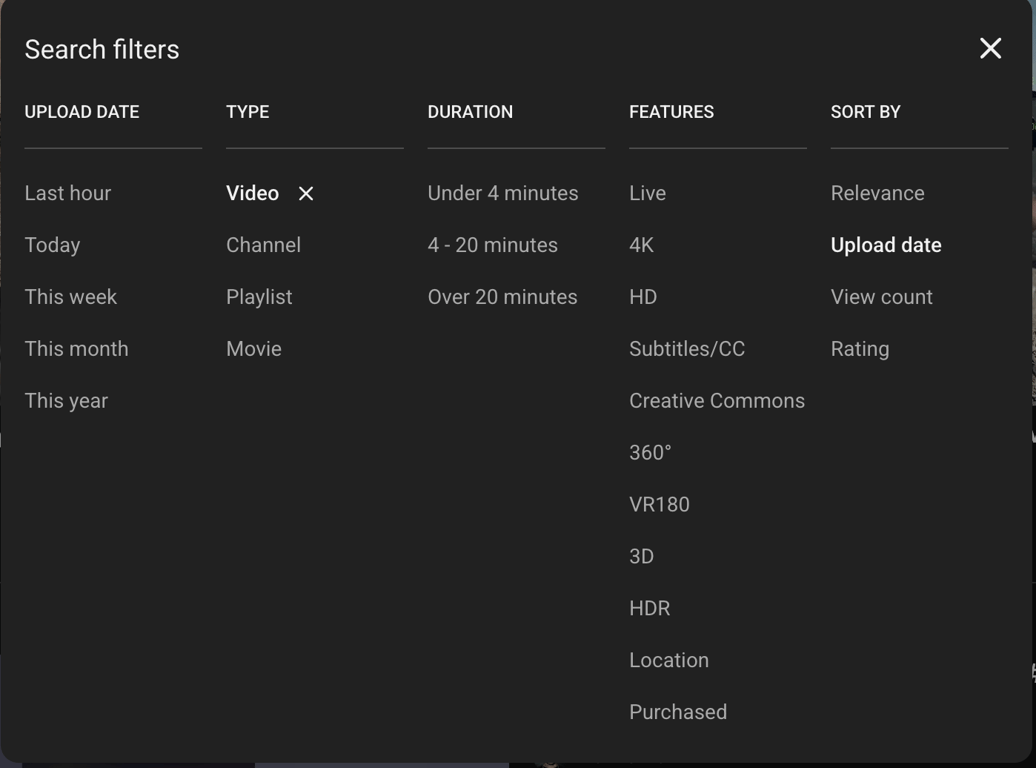
Task: Pick Over 20 minutes duration
Action: [502, 297]
